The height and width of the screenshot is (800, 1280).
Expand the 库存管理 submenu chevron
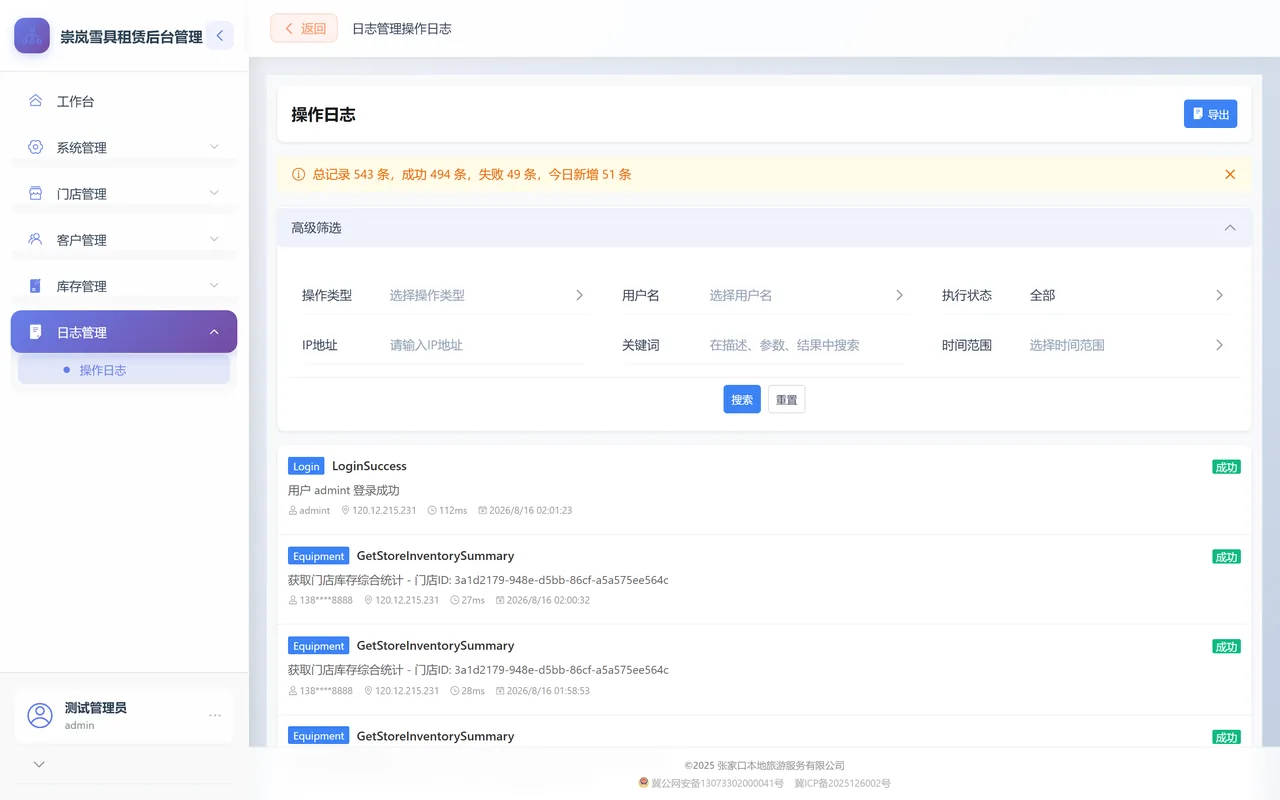click(x=214, y=285)
